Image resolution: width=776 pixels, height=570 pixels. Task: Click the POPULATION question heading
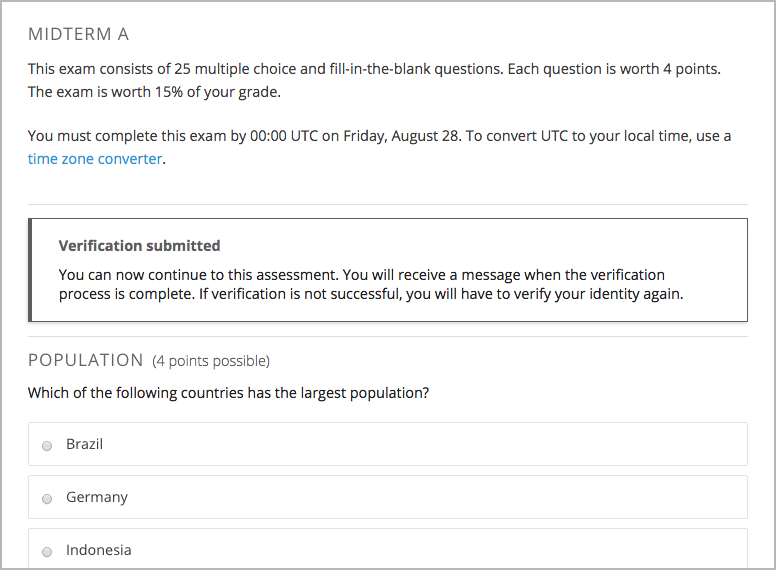[86, 360]
